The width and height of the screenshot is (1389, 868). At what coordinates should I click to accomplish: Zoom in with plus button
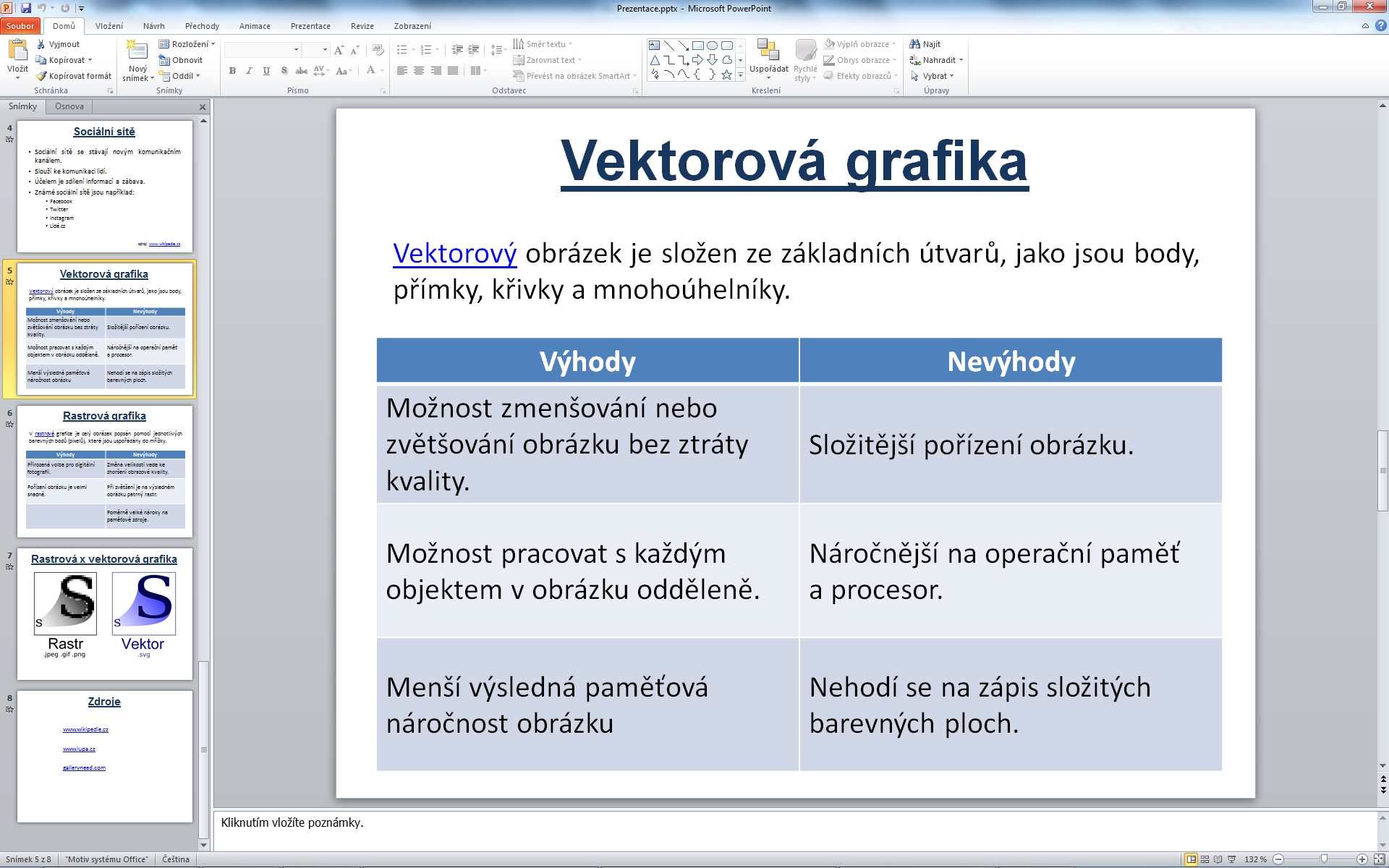click(1362, 859)
